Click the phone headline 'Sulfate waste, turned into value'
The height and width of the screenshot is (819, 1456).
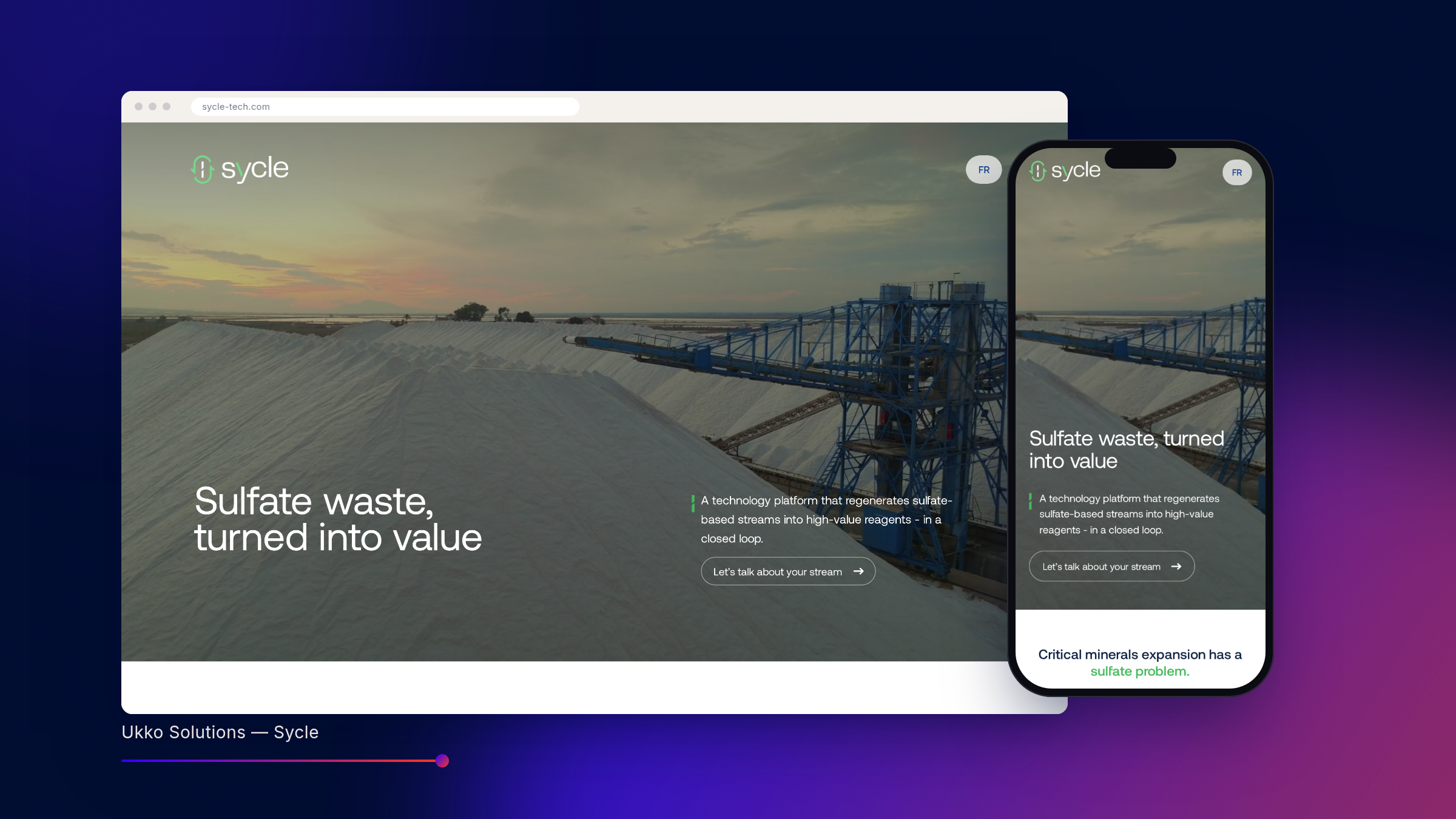point(1126,450)
